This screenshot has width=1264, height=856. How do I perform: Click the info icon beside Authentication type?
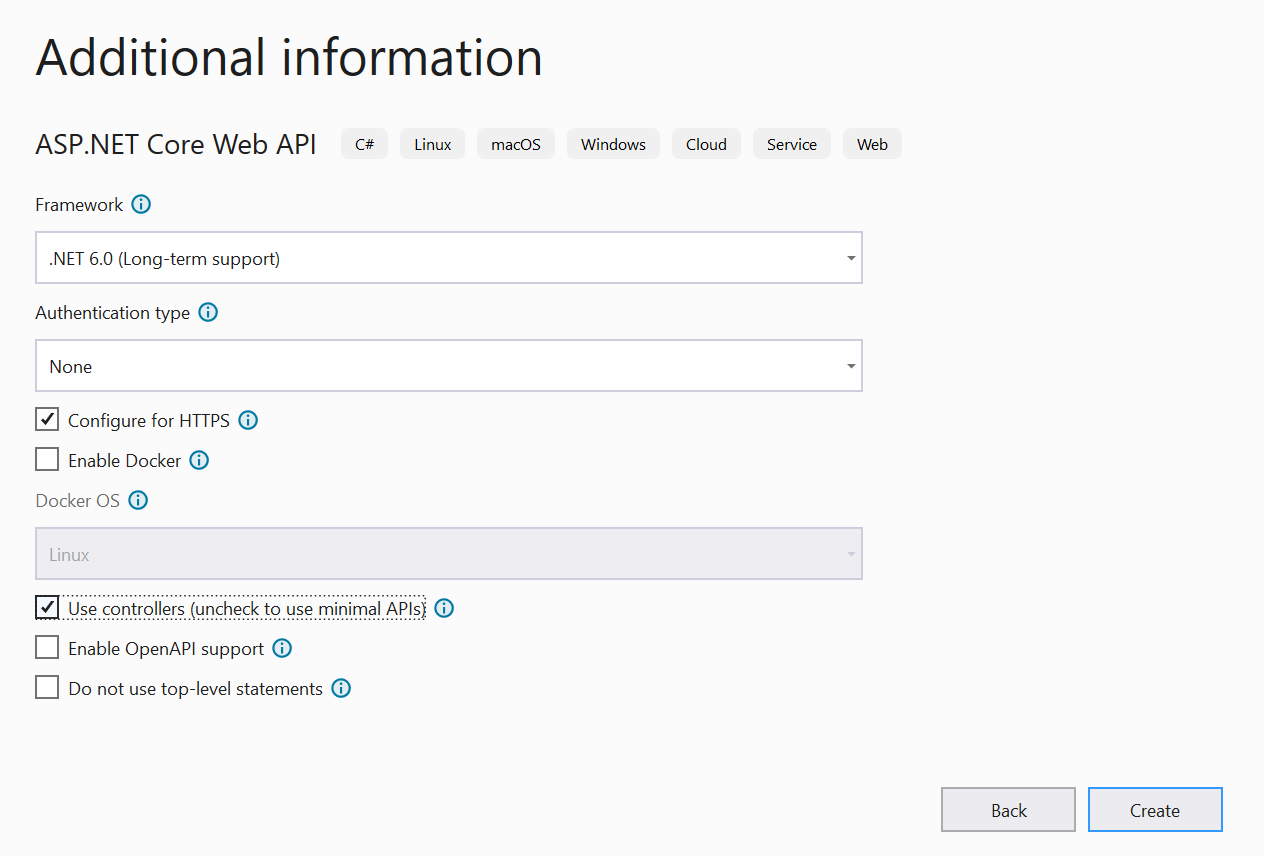[x=208, y=313]
